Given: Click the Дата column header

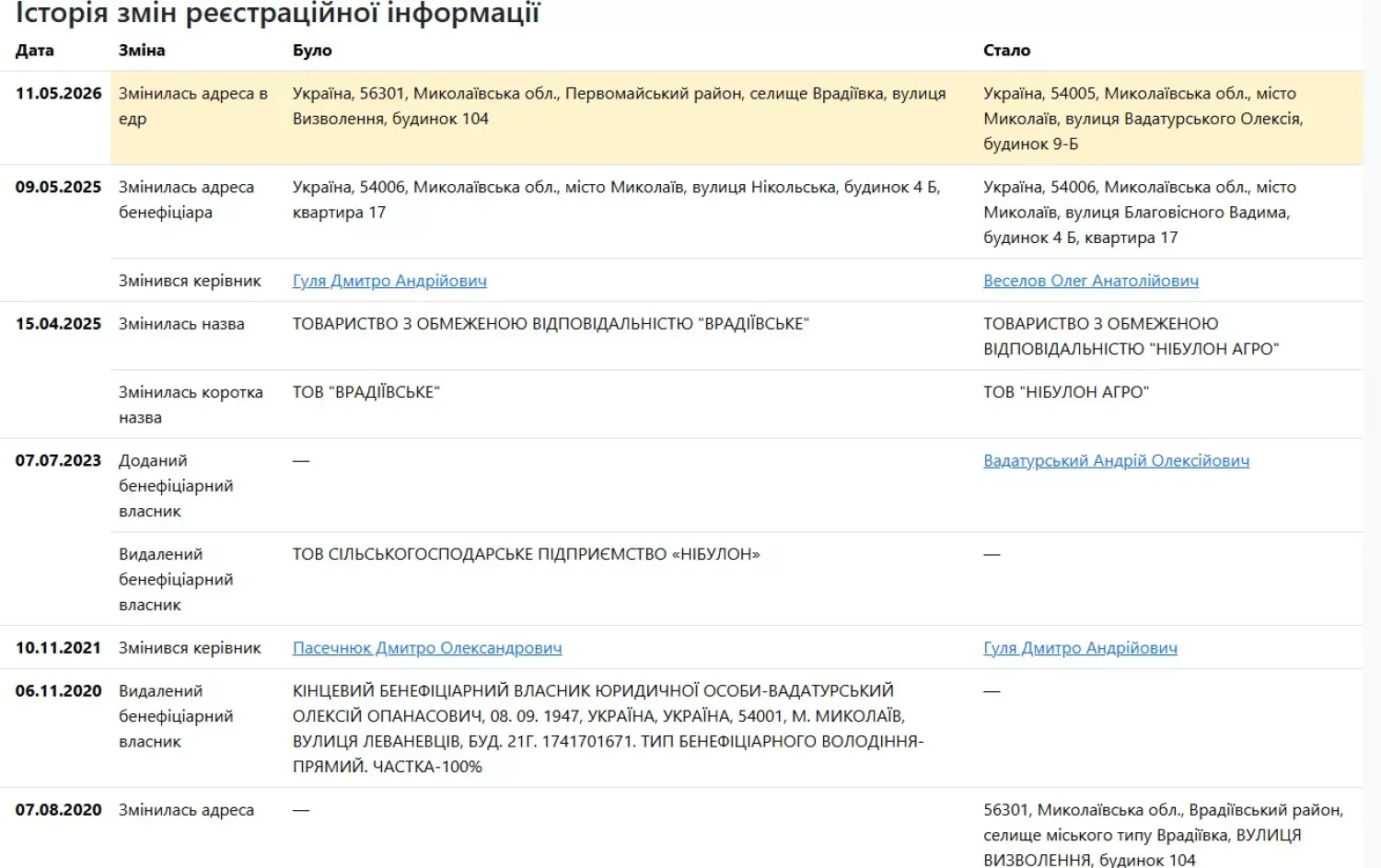Looking at the screenshot, I should click(35, 51).
